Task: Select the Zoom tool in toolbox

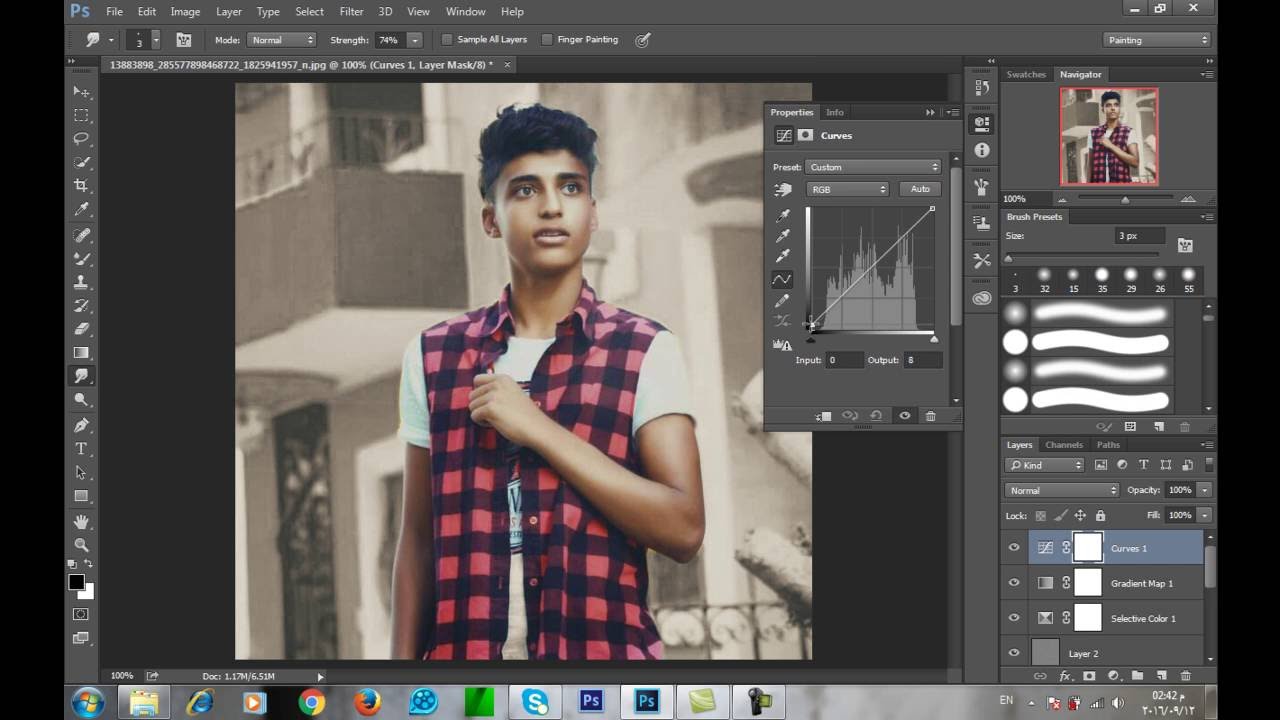Action: click(x=81, y=545)
